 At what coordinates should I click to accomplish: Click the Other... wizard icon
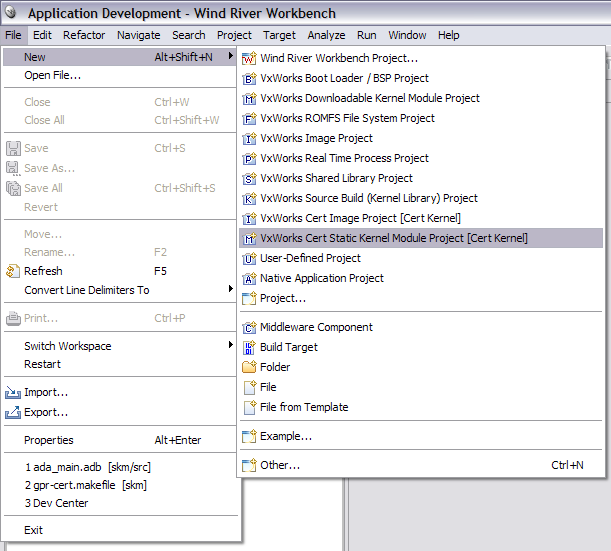[249, 465]
